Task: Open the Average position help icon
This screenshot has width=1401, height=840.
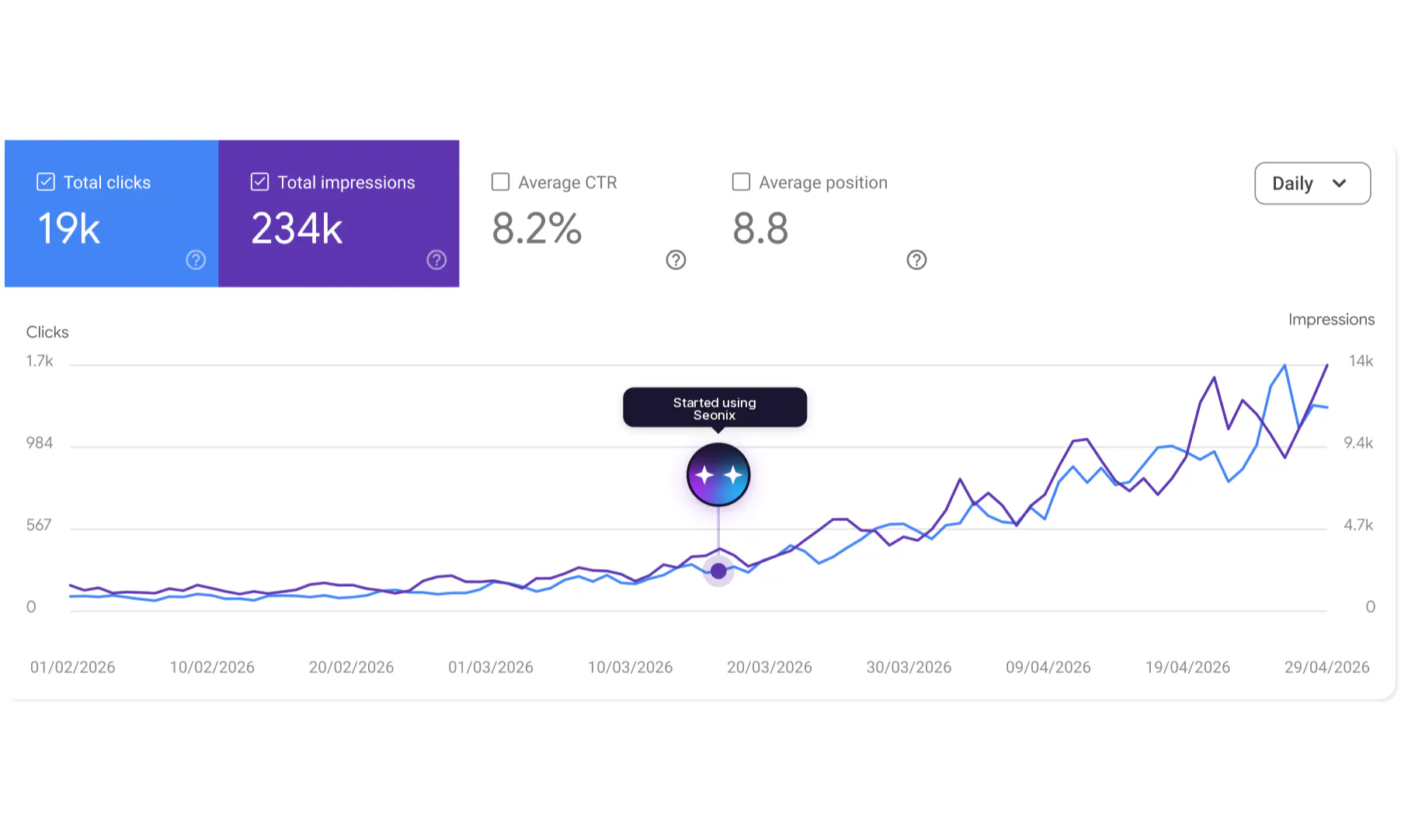Action: pyautogui.click(x=916, y=260)
